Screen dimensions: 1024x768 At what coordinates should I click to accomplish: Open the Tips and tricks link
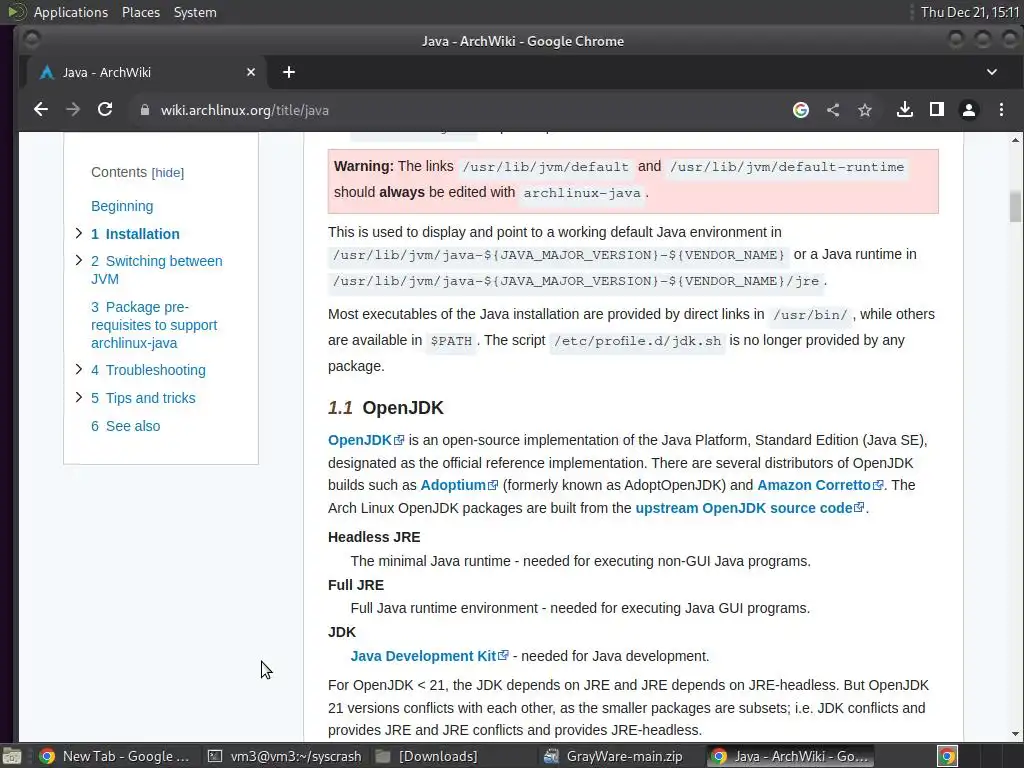point(143,398)
